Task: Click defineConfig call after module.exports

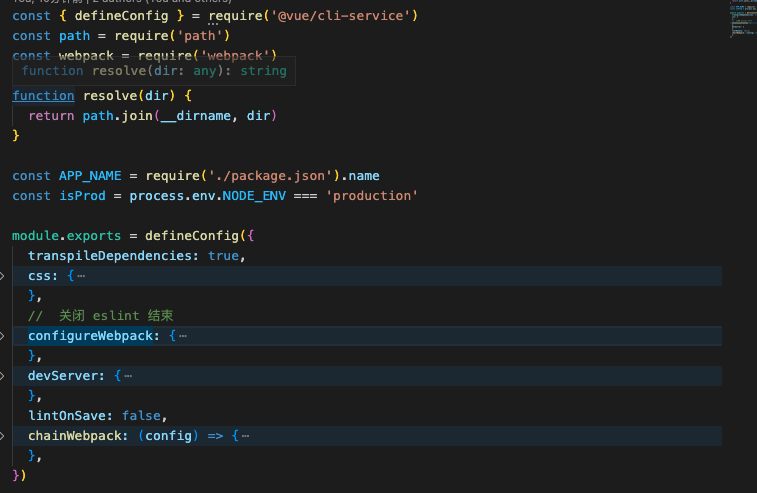Action: [x=192, y=236]
